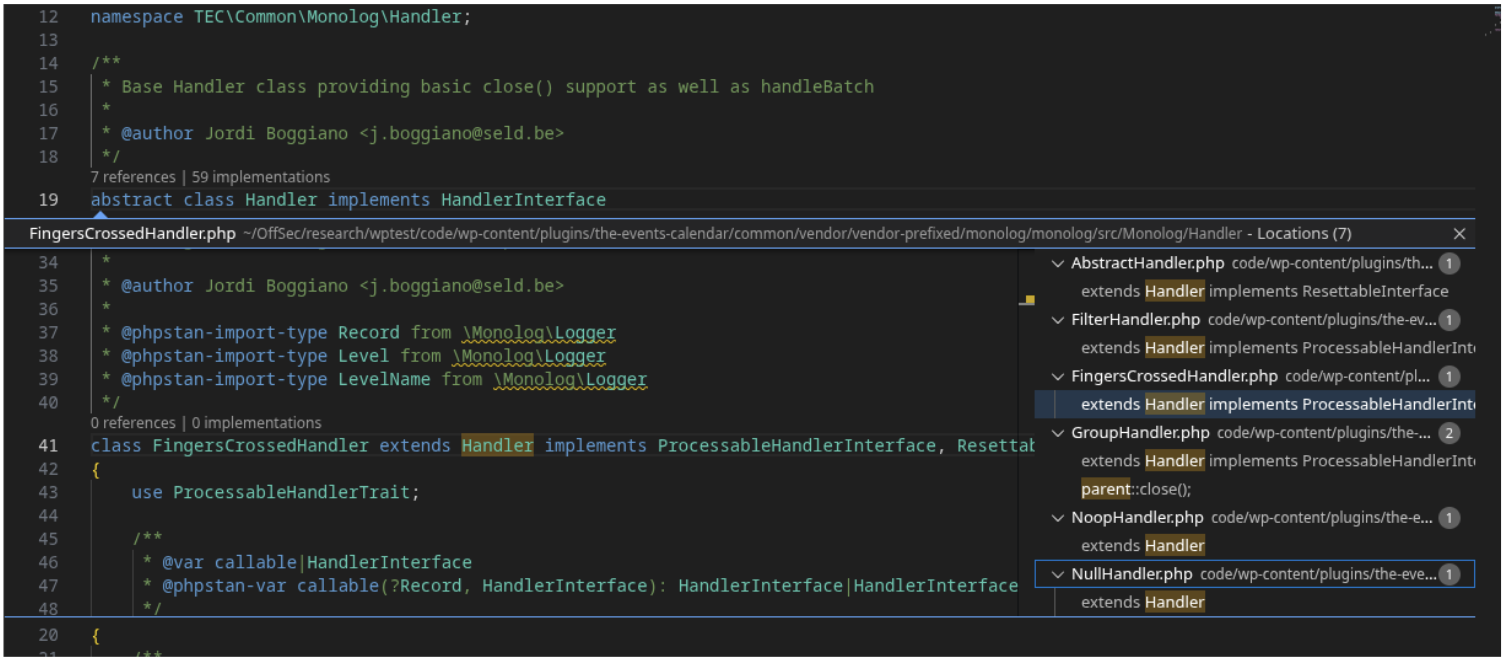Collapse the AbstractHandler.php reference group
The height and width of the screenshot is (659, 1503).
tap(1058, 264)
